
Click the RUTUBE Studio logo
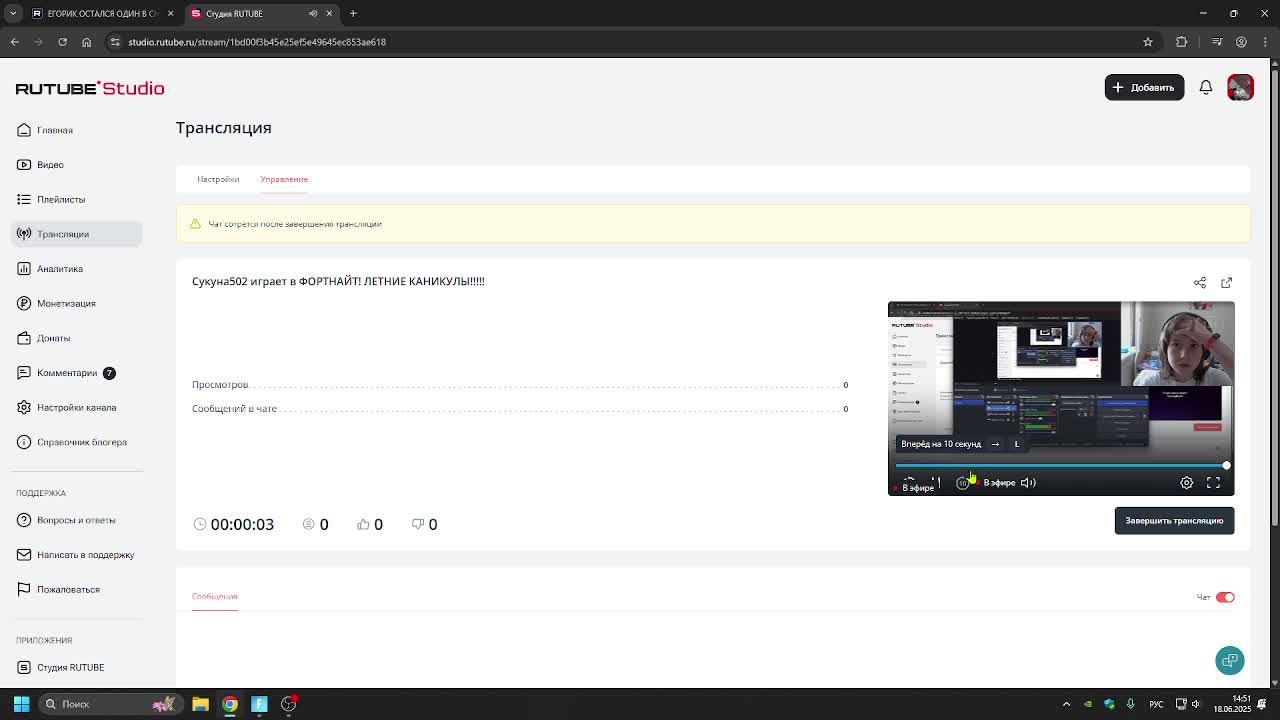click(90, 88)
